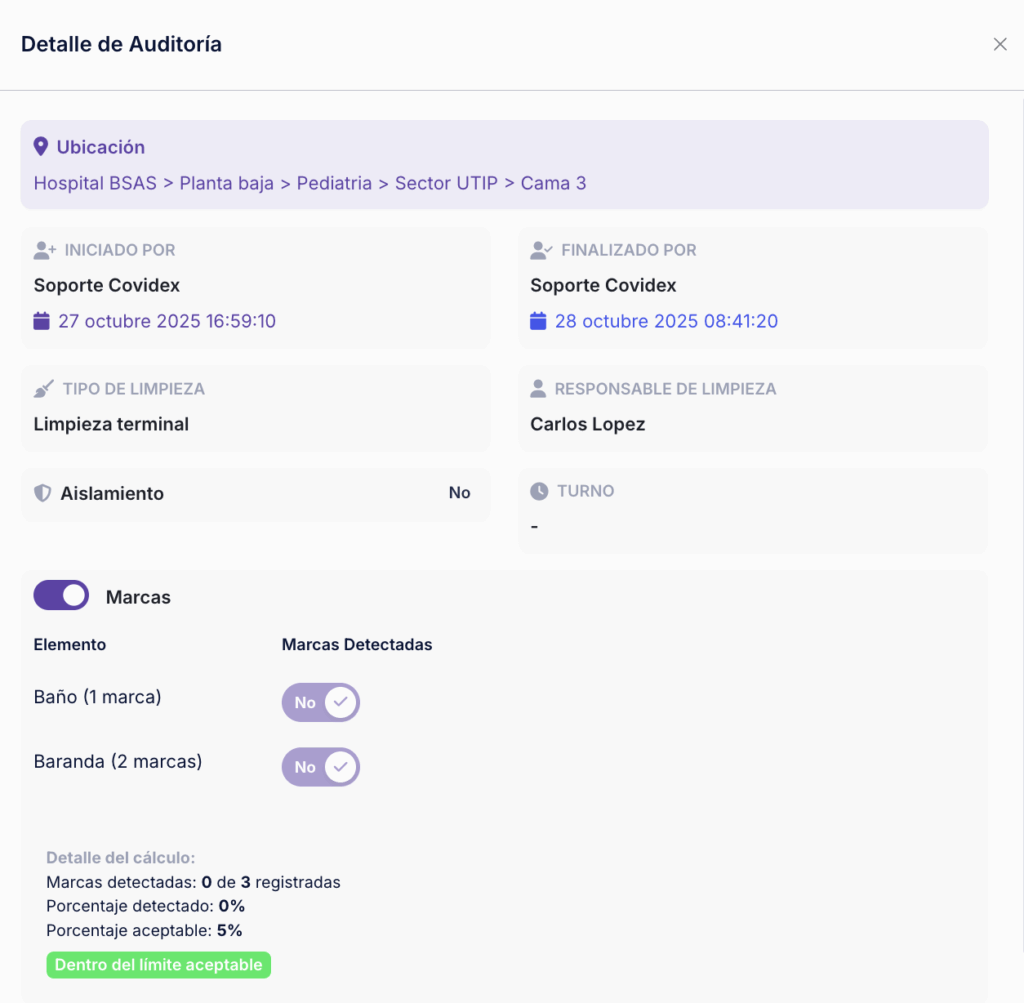1024x1003 pixels.
Task: Click the Marcas Detectadas column header
Action: click(x=357, y=645)
